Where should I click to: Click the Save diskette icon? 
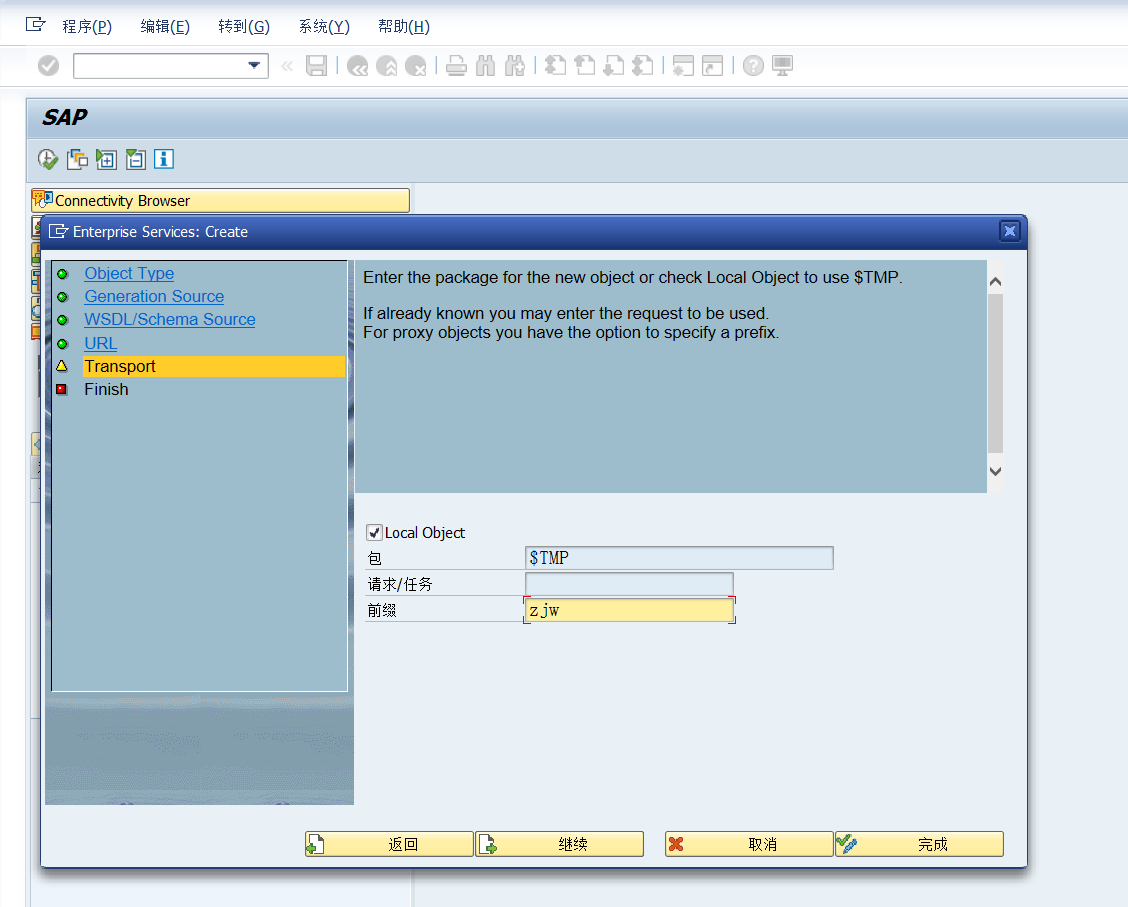click(x=317, y=65)
